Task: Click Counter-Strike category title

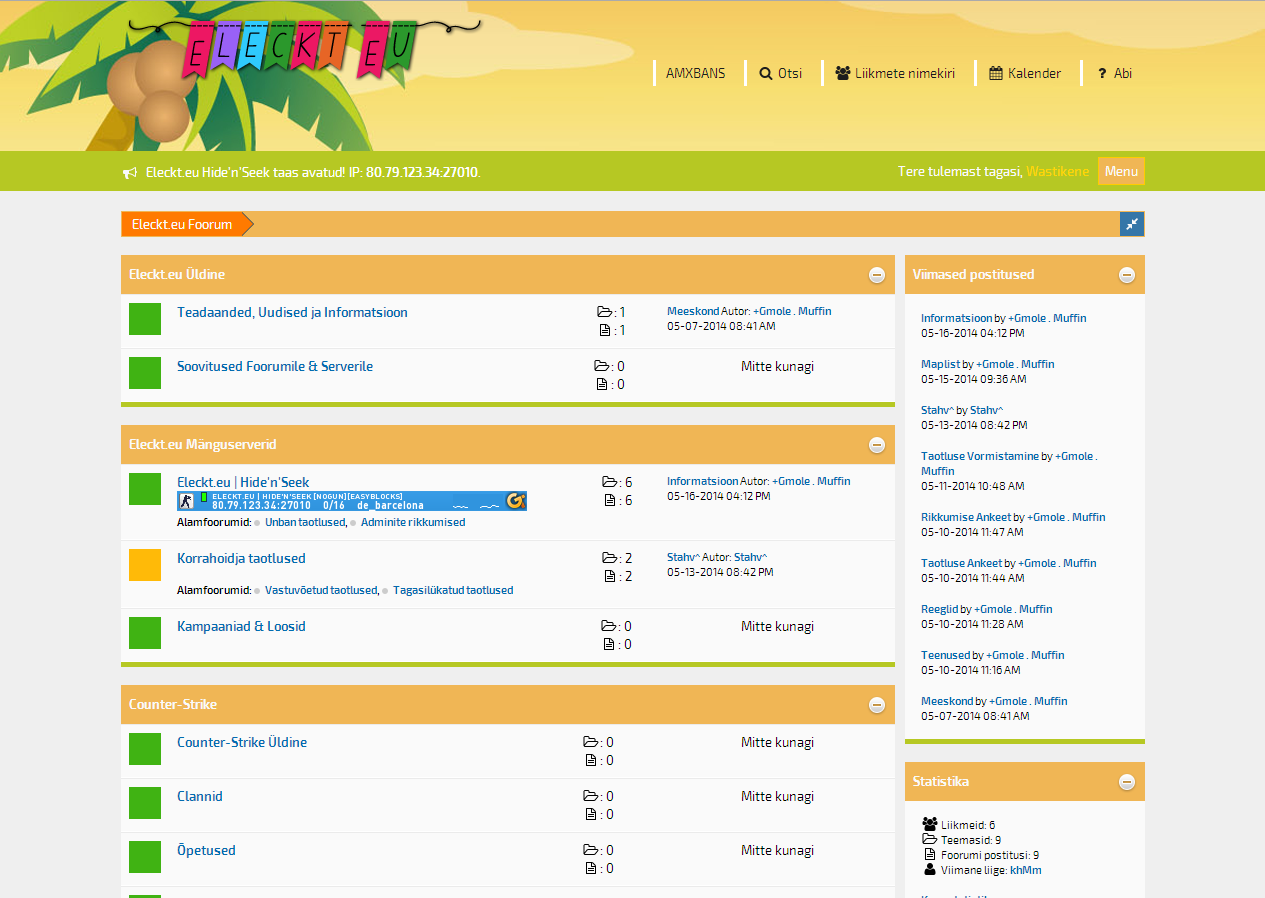Action: coord(173,705)
